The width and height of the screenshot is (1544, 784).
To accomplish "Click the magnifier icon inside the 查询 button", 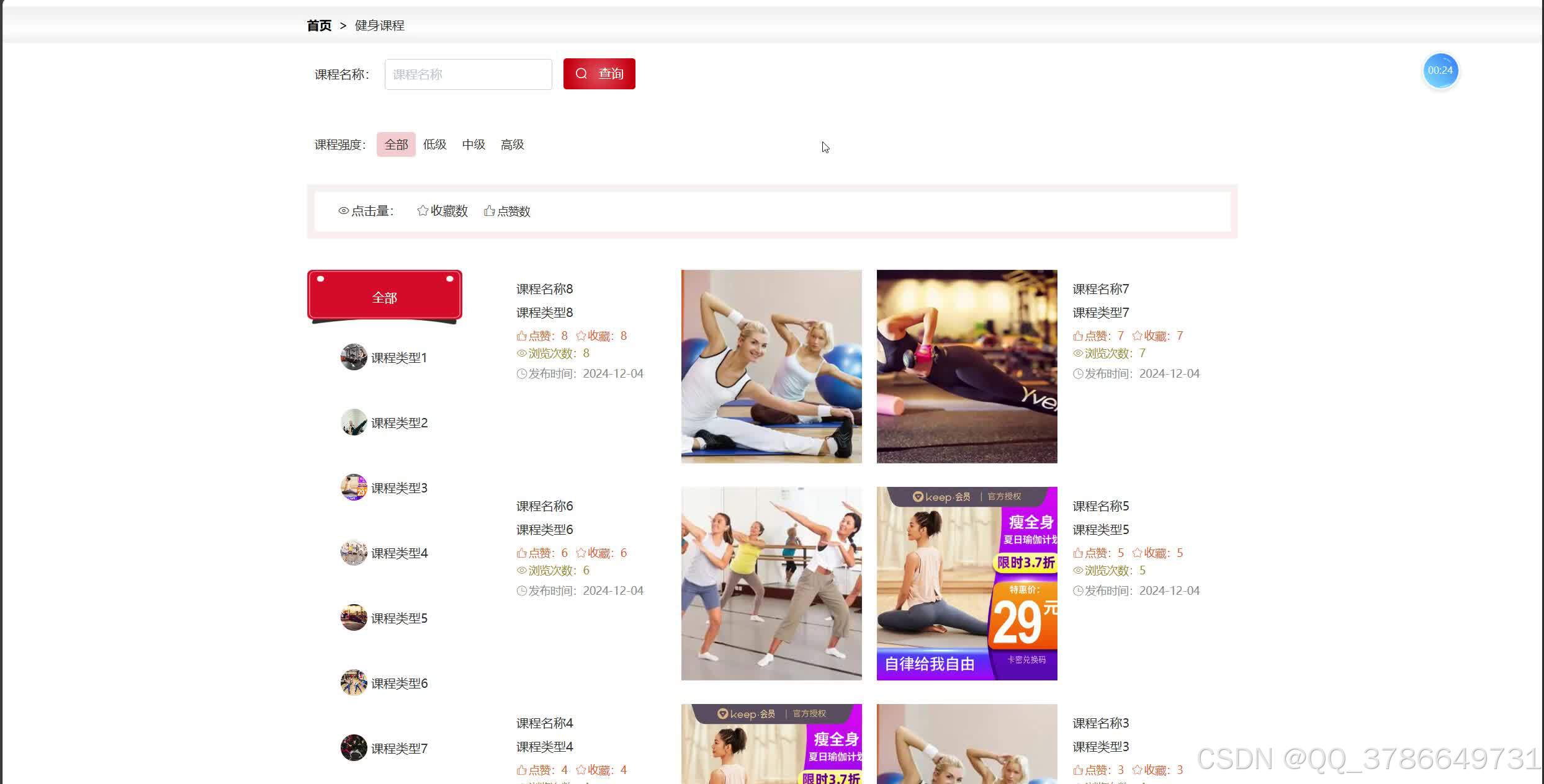I will (x=581, y=73).
